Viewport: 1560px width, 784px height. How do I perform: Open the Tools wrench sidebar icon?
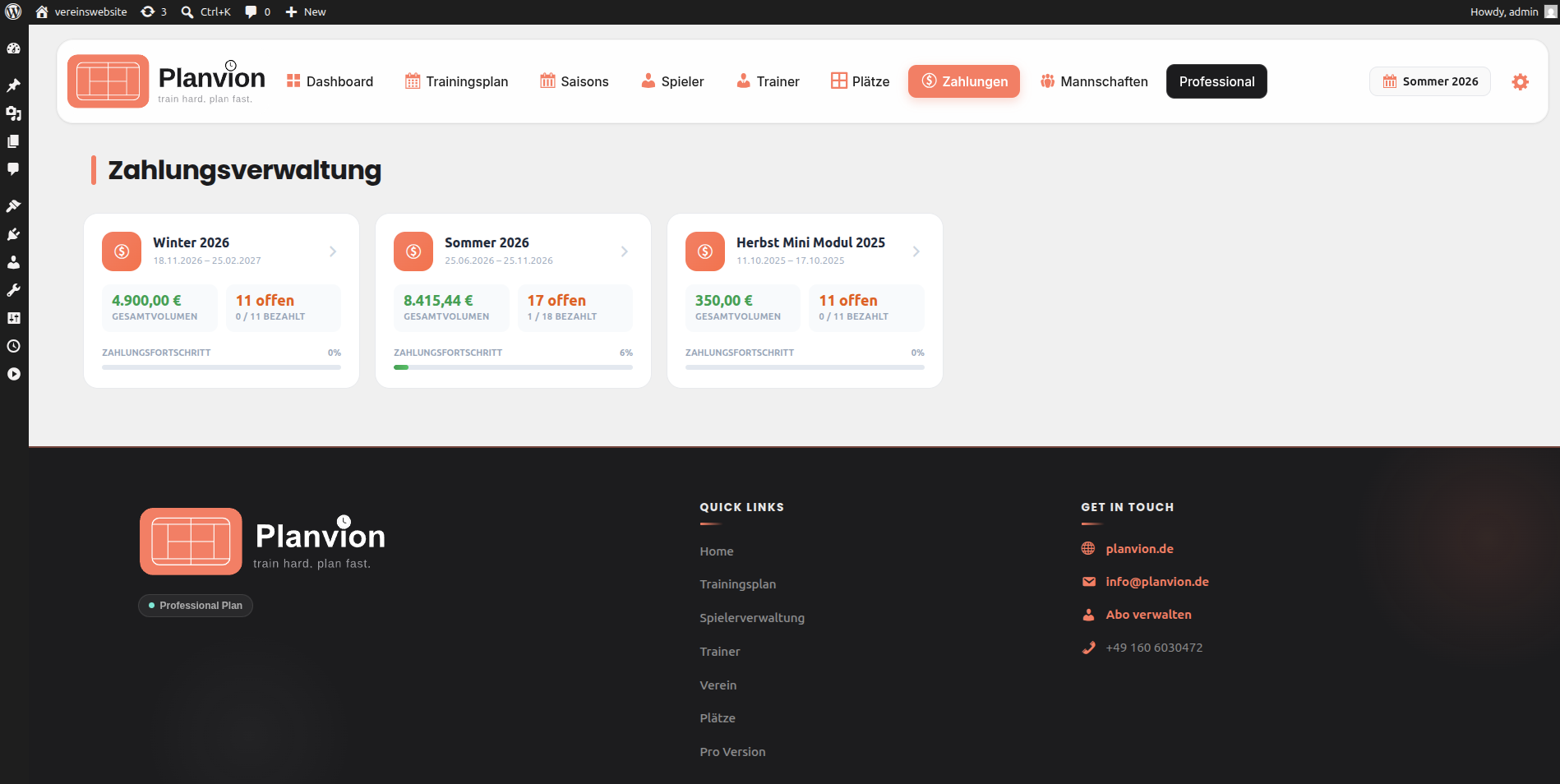click(13, 290)
